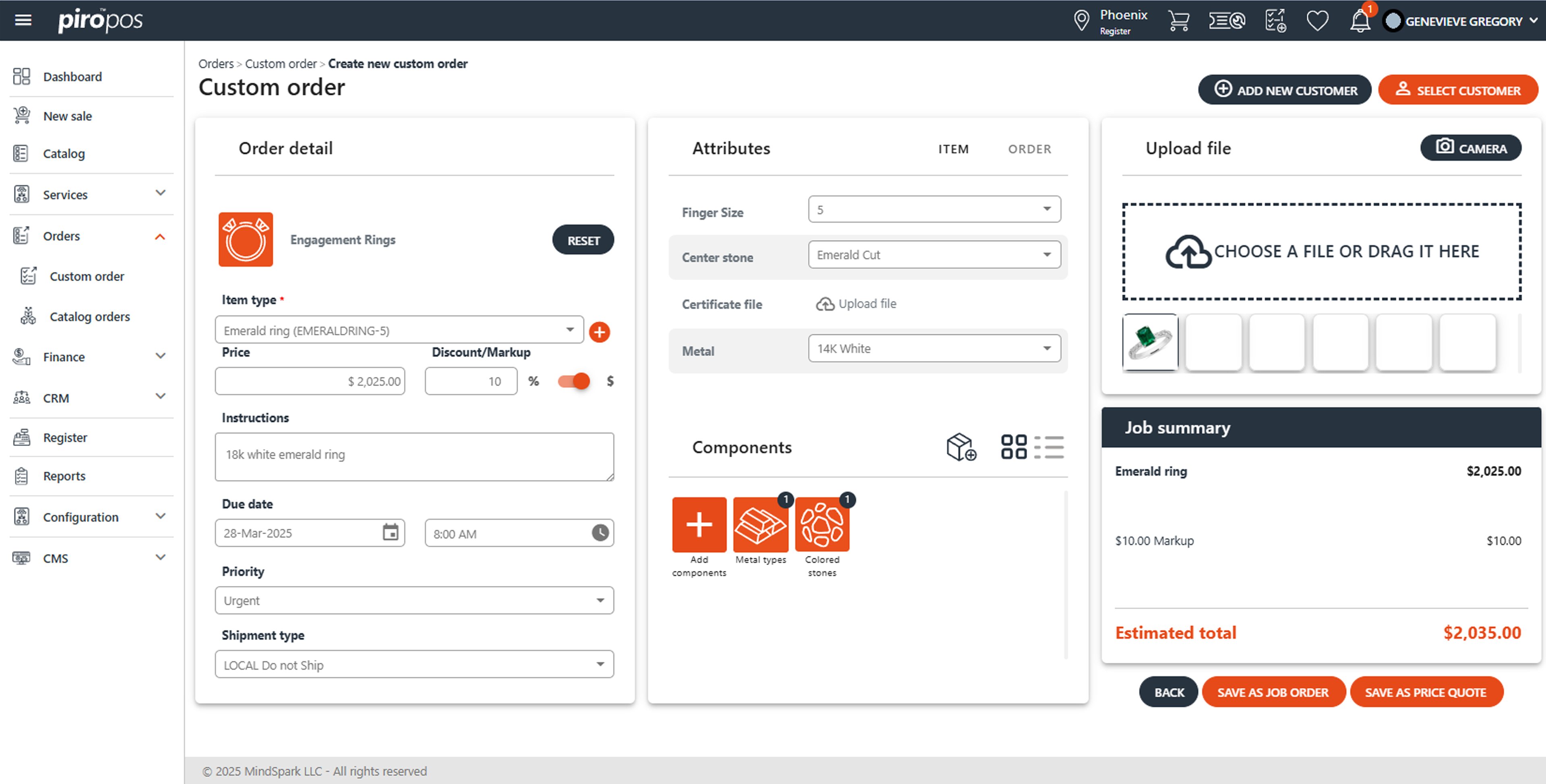Click the orange plus next to Item type

pyautogui.click(x=599, y=332)
